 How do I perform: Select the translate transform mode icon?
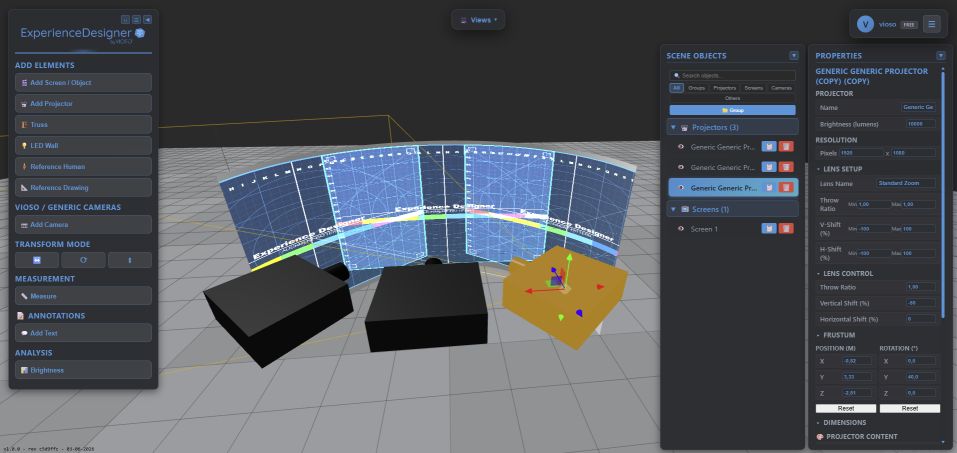(37, 260)
